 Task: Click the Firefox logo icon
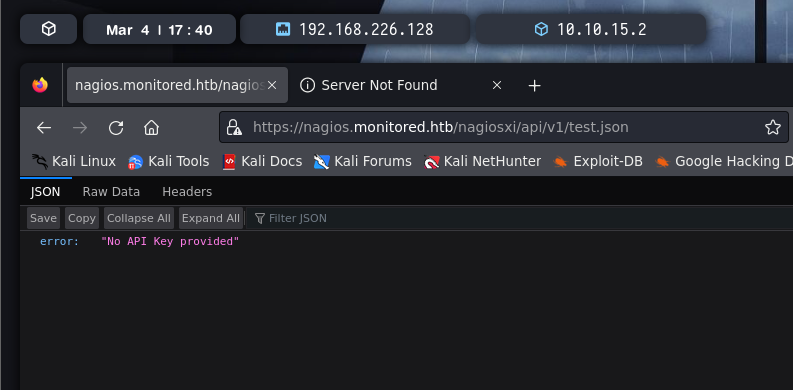pos(40,85)
